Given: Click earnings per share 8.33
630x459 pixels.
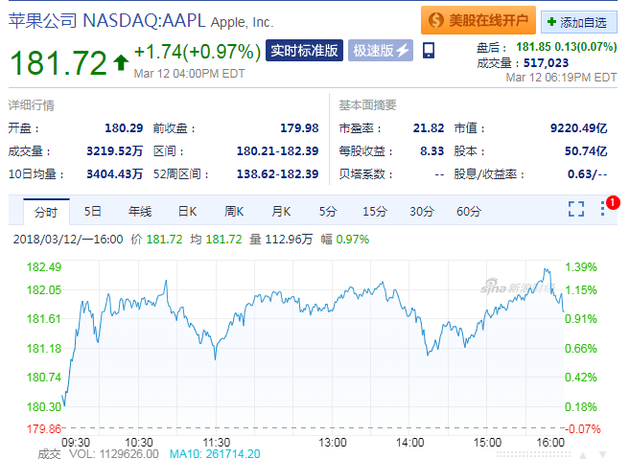Looking at the screenshot, I should pyautogui.click(x=432, y=151).
